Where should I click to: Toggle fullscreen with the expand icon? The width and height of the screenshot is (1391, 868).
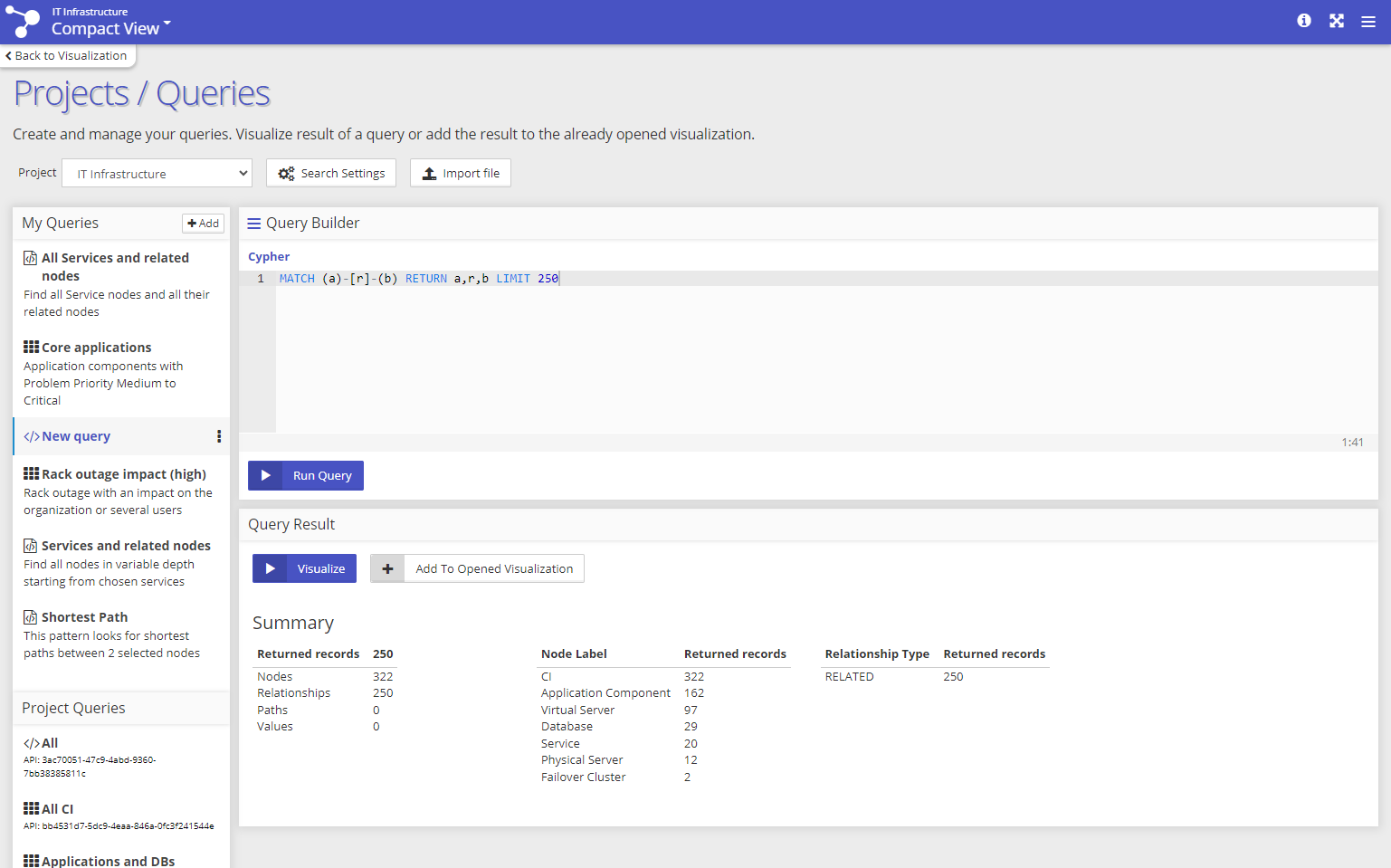[x=1336, y=21]
